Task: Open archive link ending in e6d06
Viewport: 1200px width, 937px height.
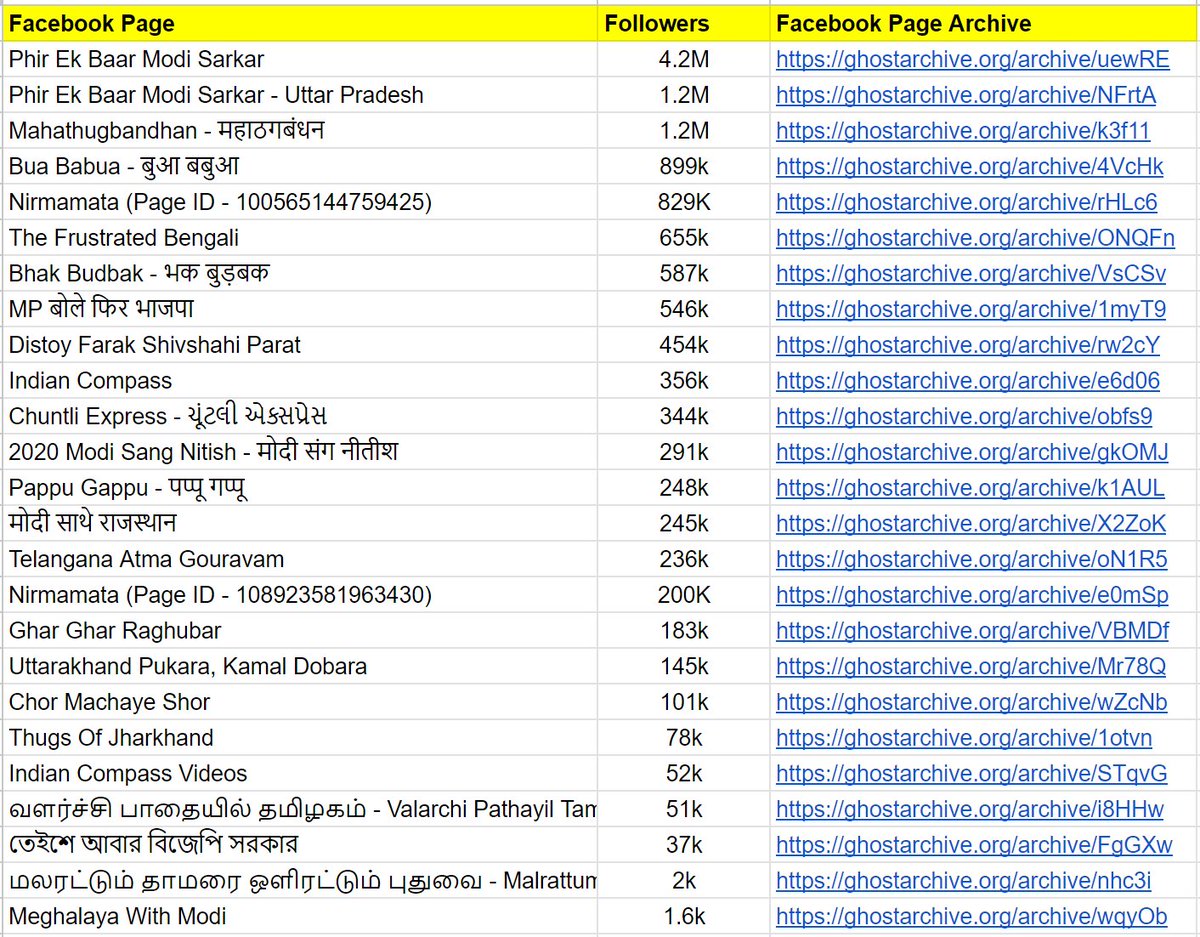Action: [968, 381]
